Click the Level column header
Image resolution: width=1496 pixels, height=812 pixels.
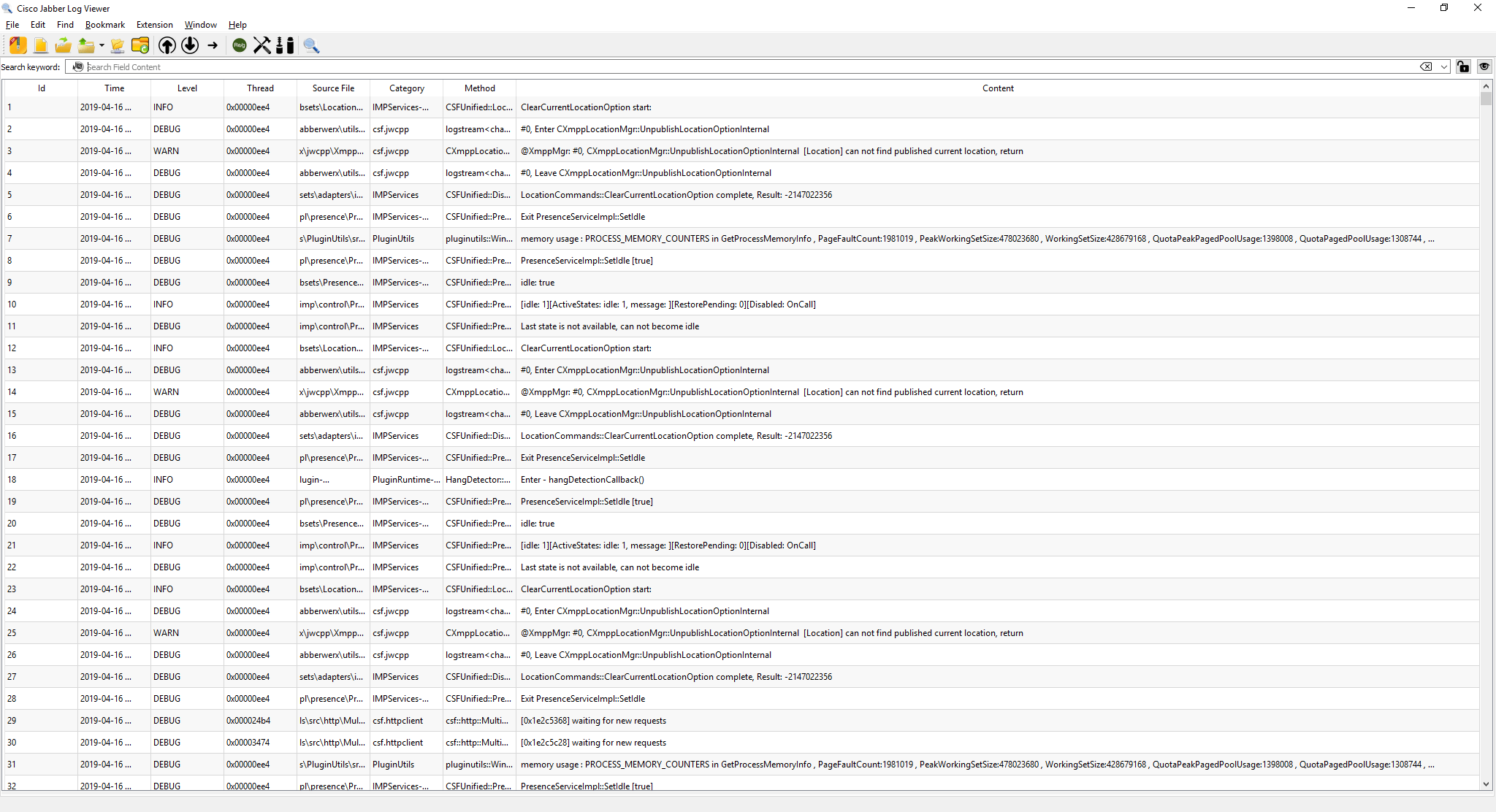pos(187,88)
